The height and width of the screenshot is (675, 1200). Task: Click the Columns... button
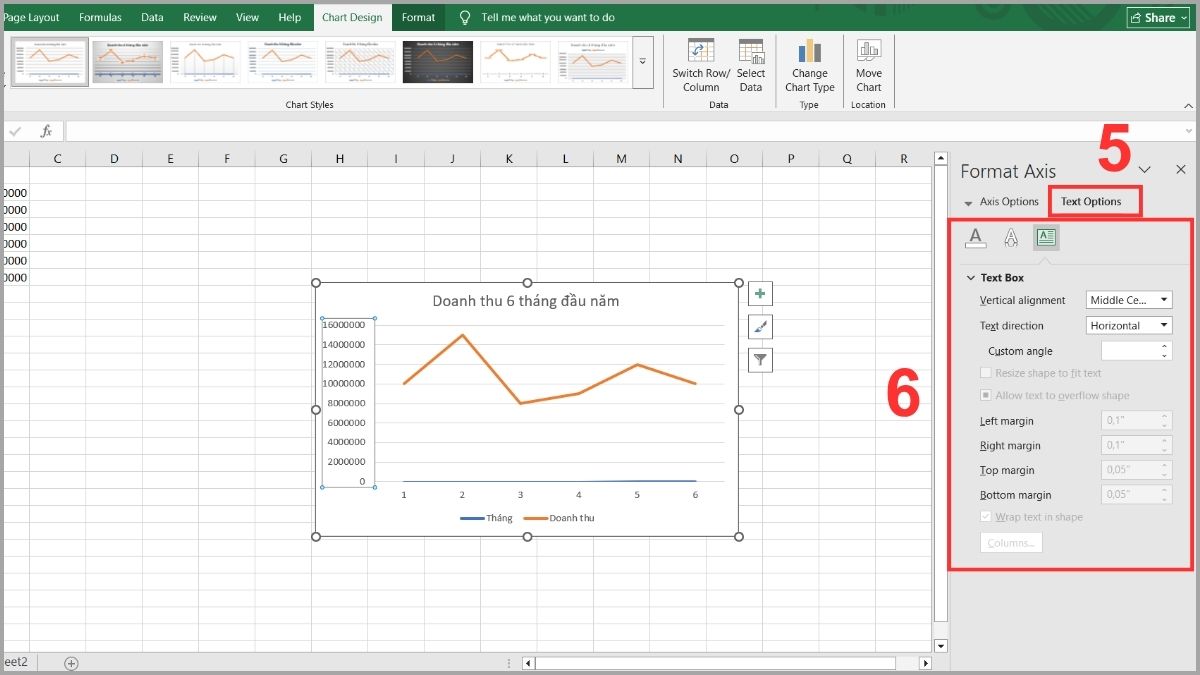(1011, 542)
